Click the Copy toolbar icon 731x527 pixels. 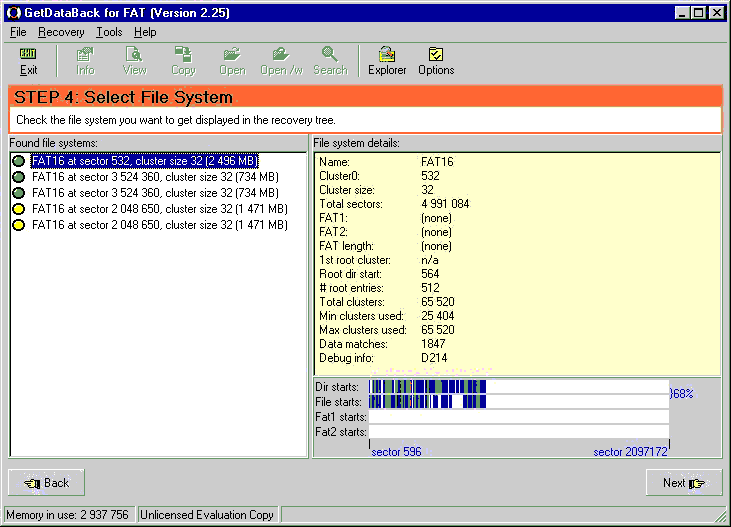point(183,61)
